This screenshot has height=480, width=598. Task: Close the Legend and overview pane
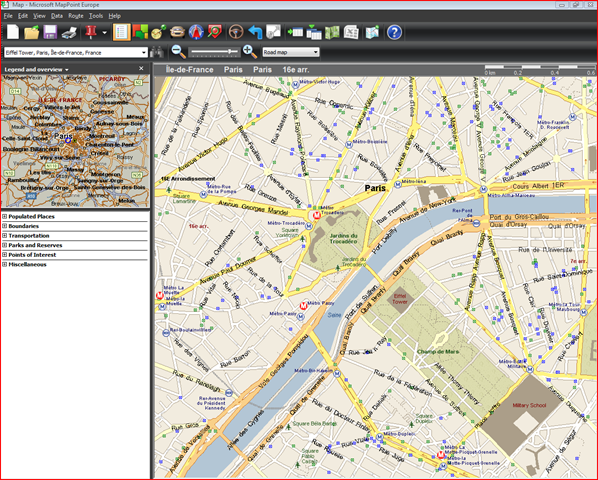[141, 69]
